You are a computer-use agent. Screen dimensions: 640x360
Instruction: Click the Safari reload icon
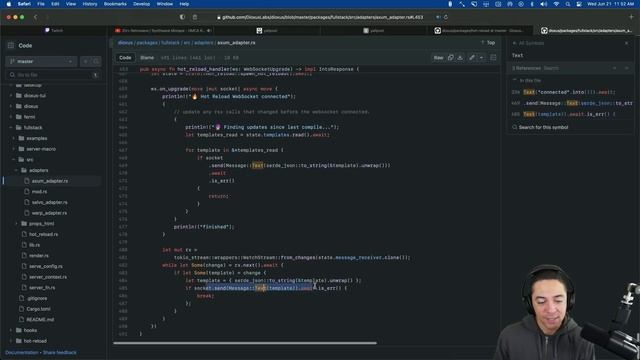[x=446, y=17]
